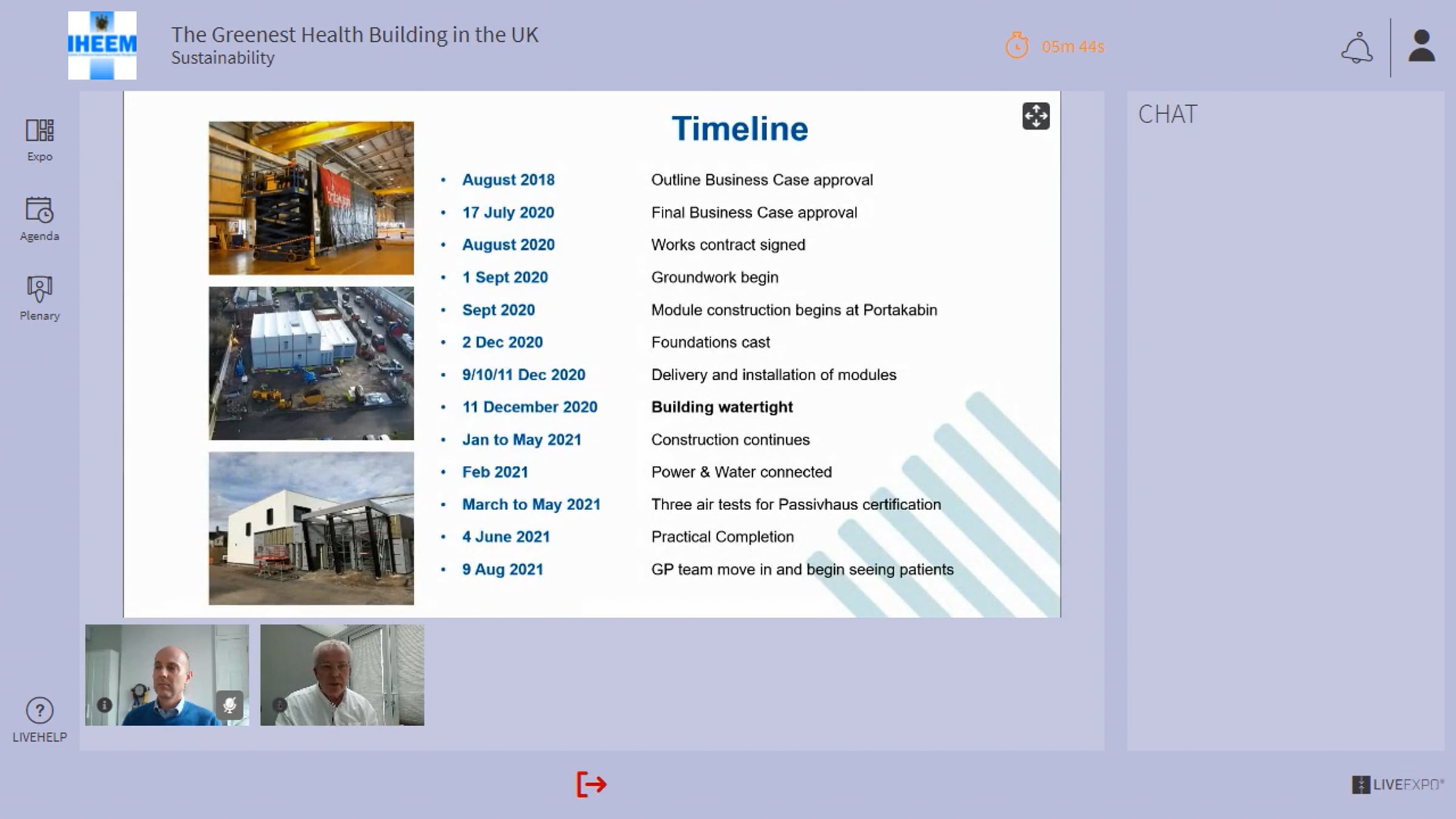Viewport: 1456px width, 819px height.
Task: Click the session timer clock icon
Action: [1017, 46]
